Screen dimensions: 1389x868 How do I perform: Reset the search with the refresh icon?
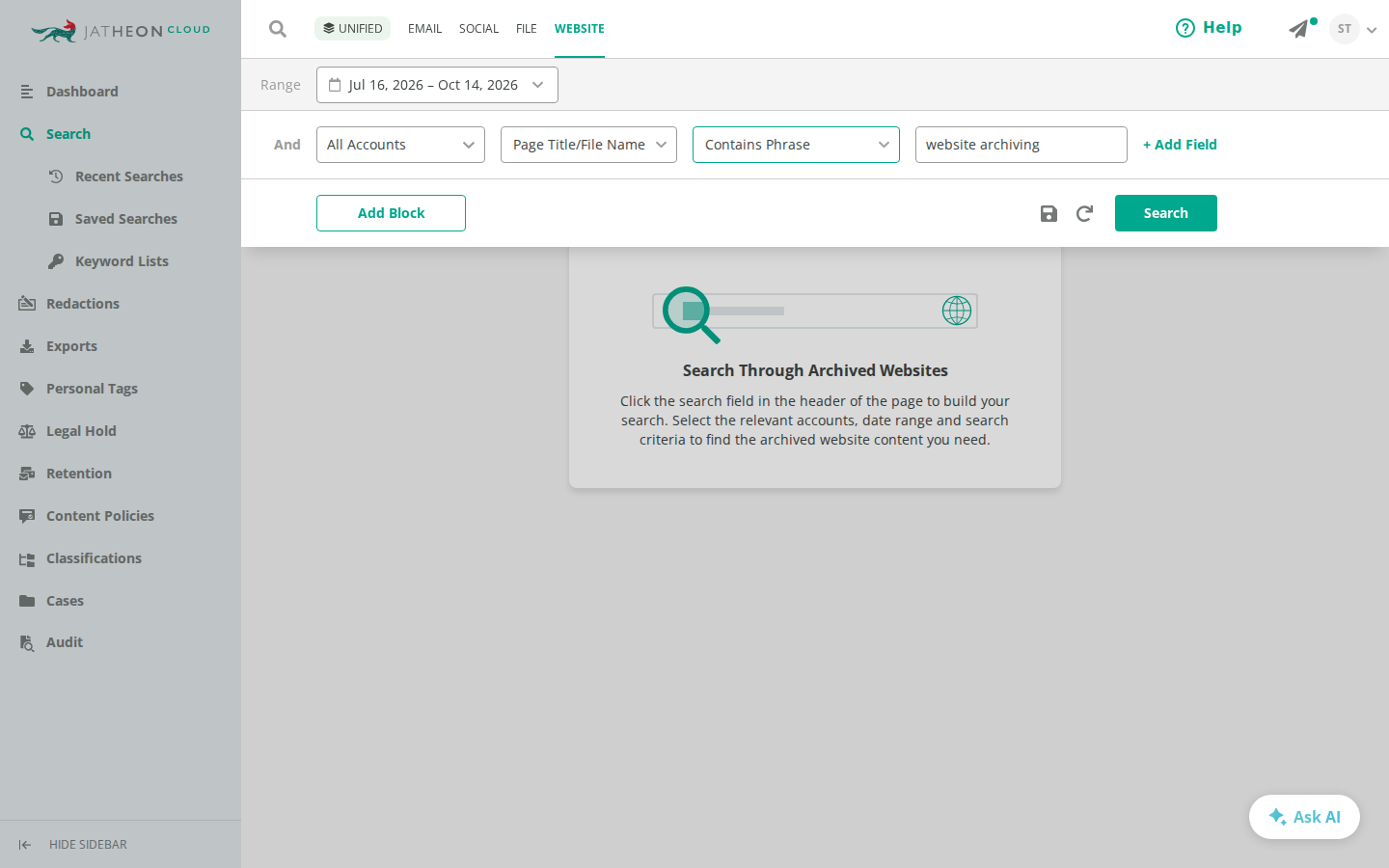click(1084, 213)
